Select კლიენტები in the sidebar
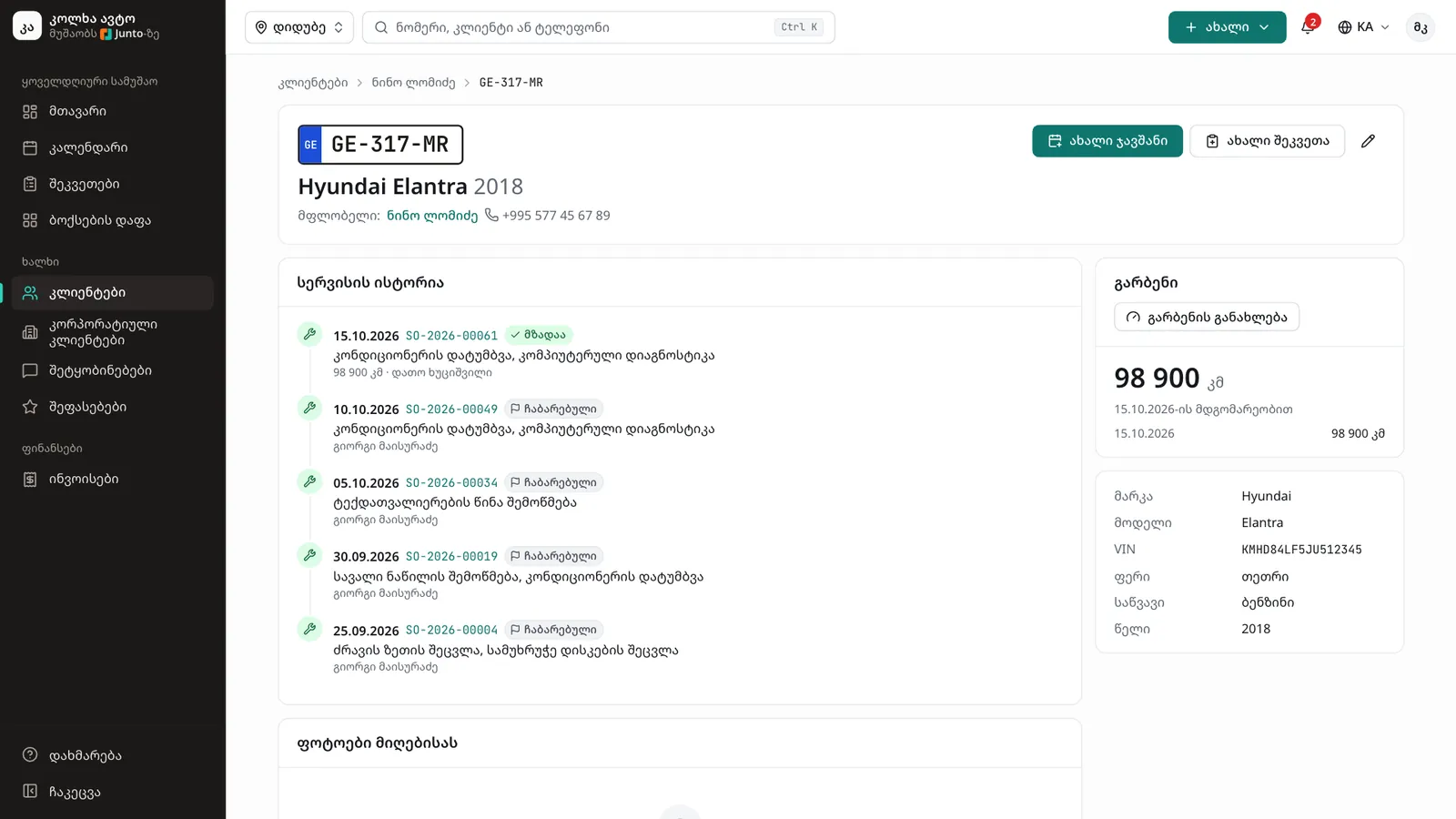Viewport: 1456px width, 819px height. click(113, 293)
